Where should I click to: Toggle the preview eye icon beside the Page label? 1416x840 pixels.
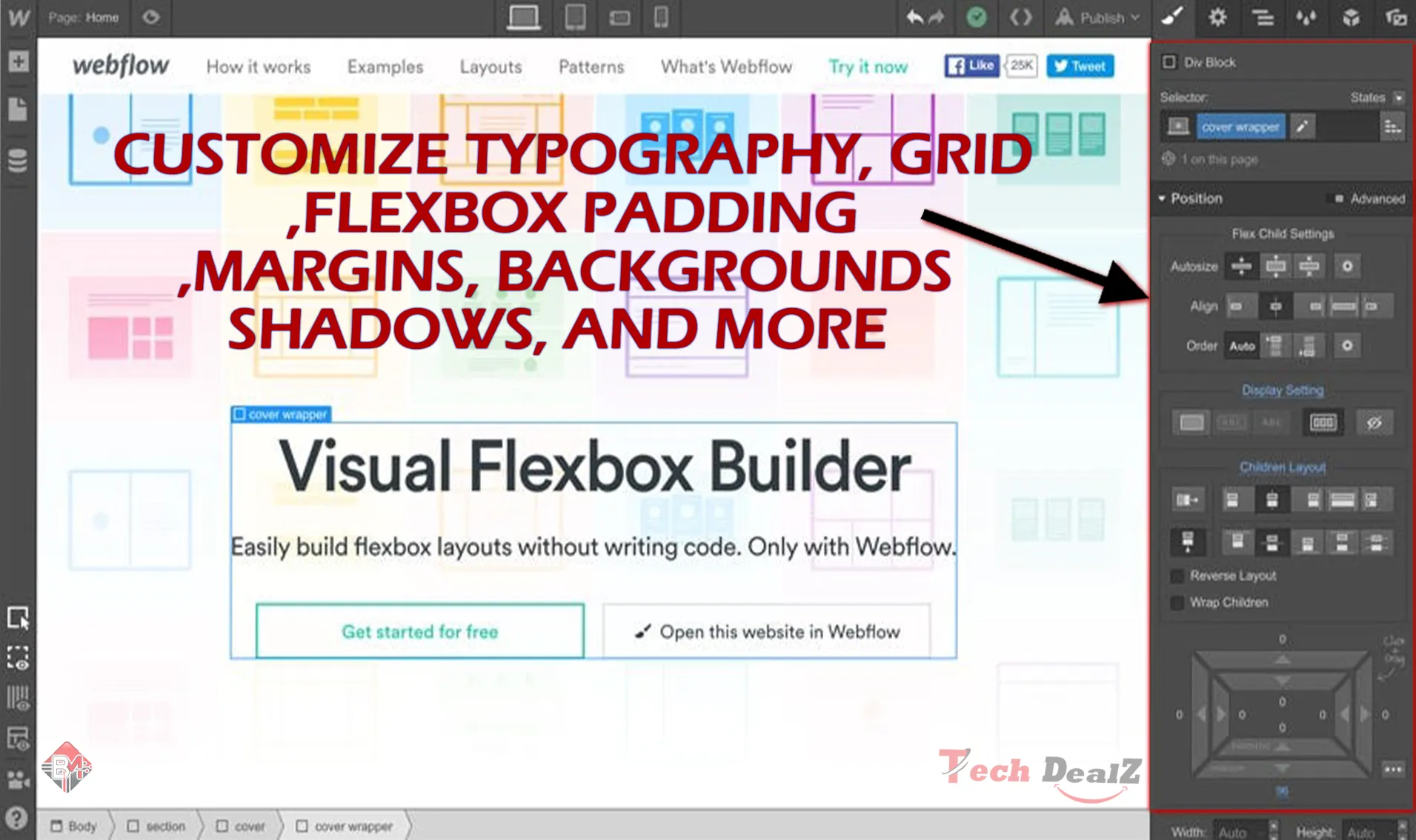(x=150, y=17)
